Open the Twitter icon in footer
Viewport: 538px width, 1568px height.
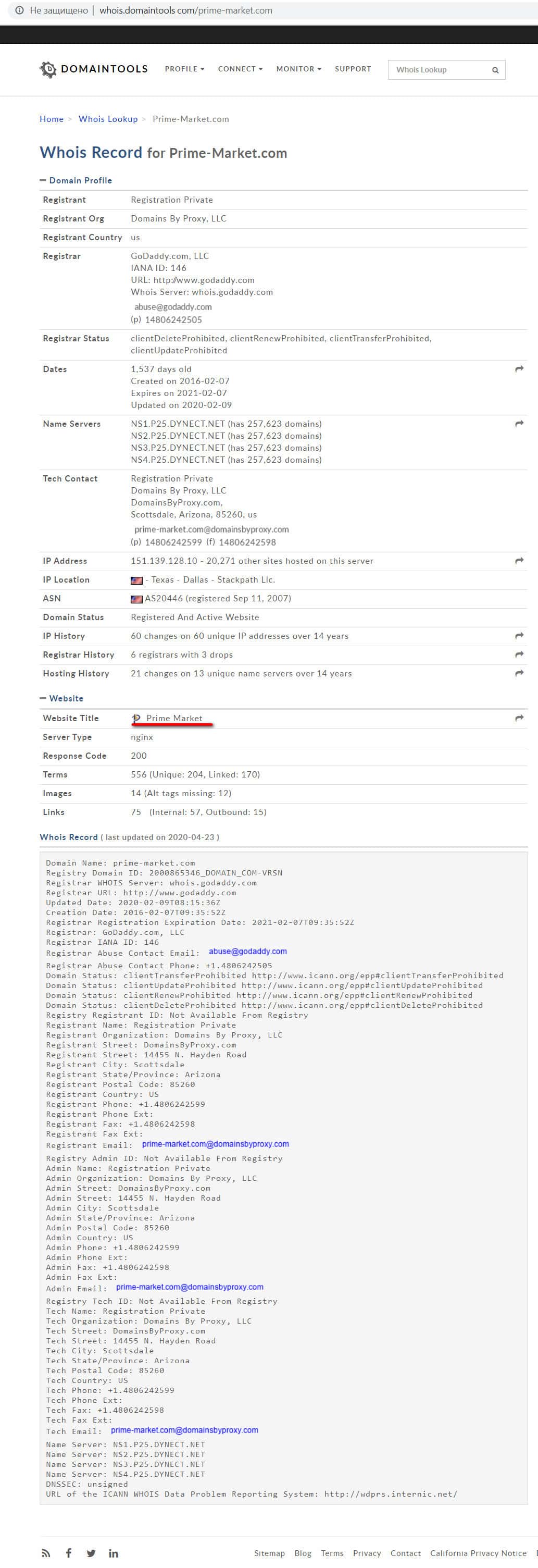[x=91, y=1553]
